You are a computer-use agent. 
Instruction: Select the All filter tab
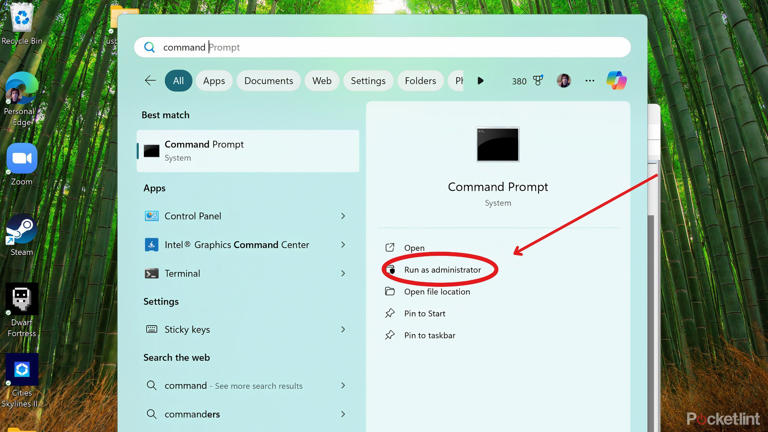(178, 81)
